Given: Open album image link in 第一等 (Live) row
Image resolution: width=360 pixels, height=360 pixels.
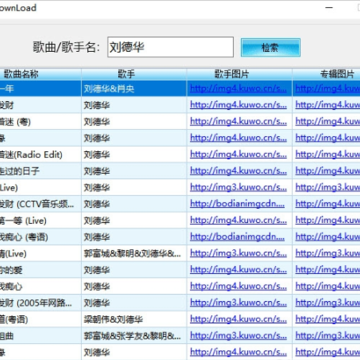Looking at the screenshot, I should pyautogui.click(x=328, y=221).
